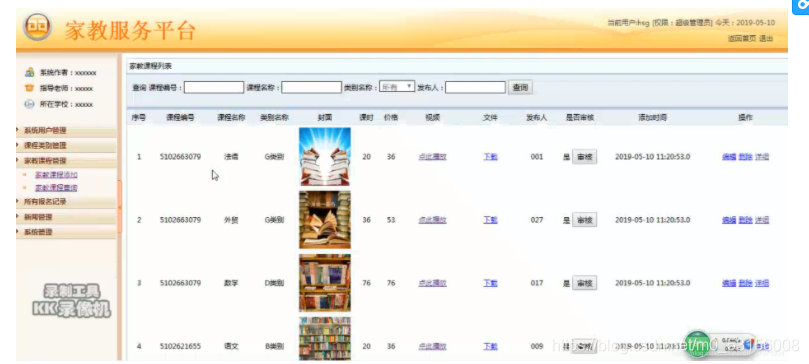This screenshot has height=364, width=809.
Task: Click publisher cell 027
Action: (x=537, y=220)
